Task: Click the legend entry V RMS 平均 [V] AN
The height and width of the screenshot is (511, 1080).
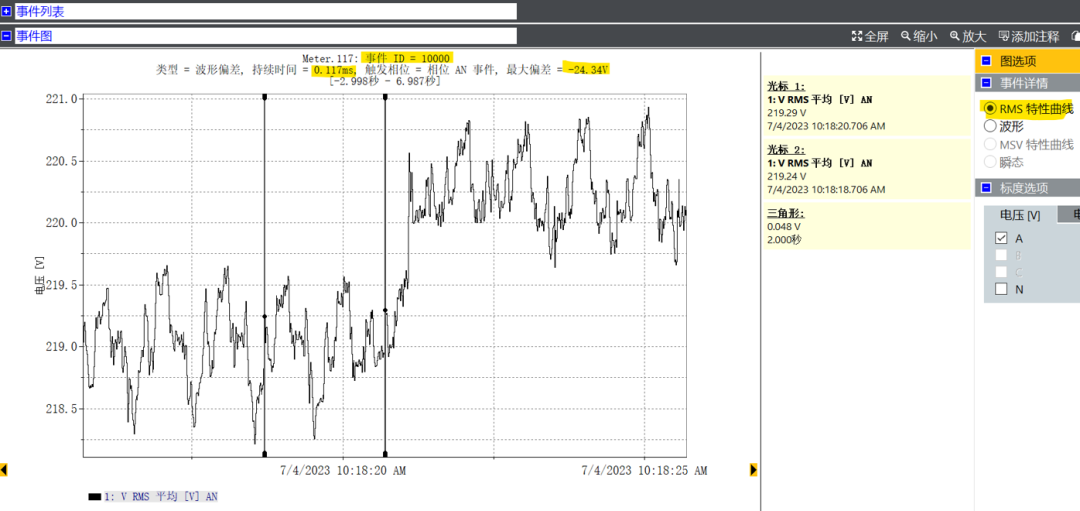Action: [161, 497]
